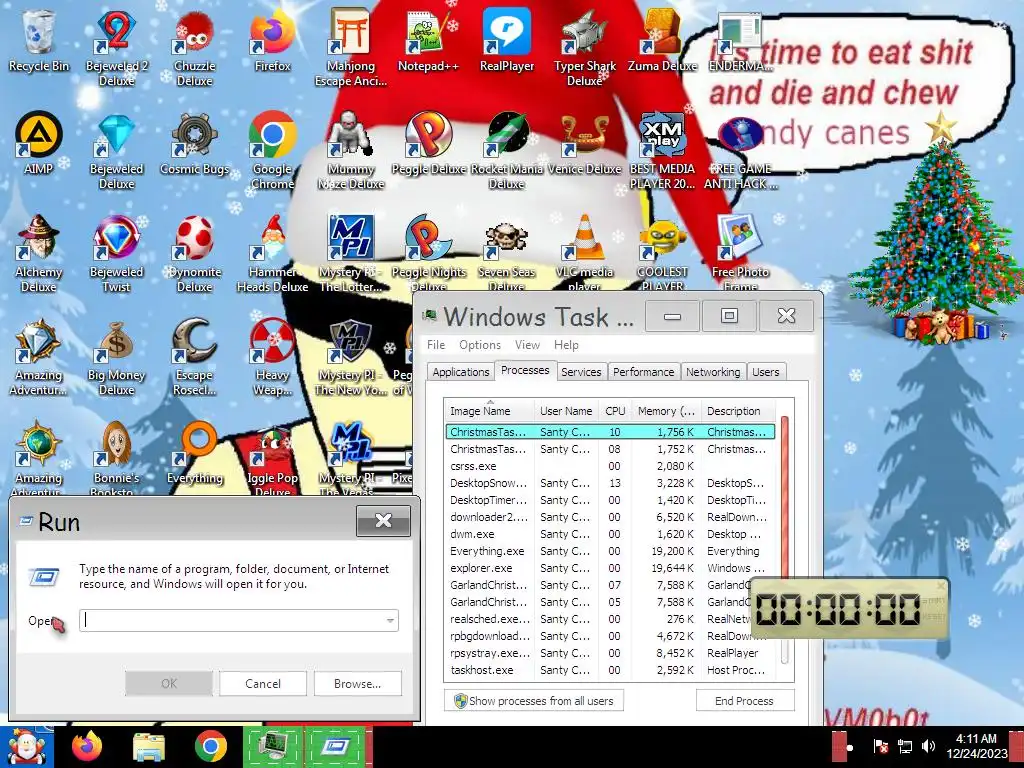Select Mummy Maze Deluxe icon
This screenshot has width=1024, height=768.
click(351, 152)
